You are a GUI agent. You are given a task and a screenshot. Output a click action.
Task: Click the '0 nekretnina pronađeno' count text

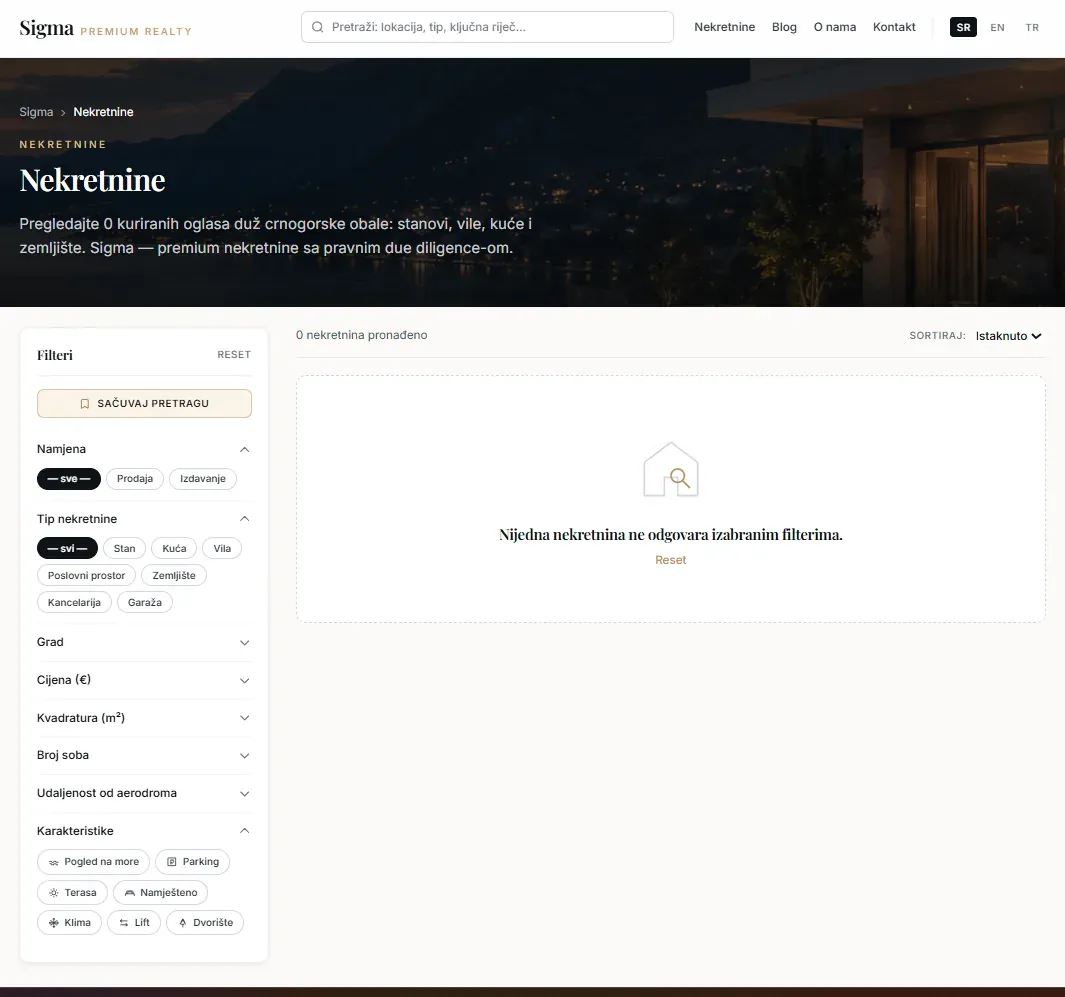[361, 335]
